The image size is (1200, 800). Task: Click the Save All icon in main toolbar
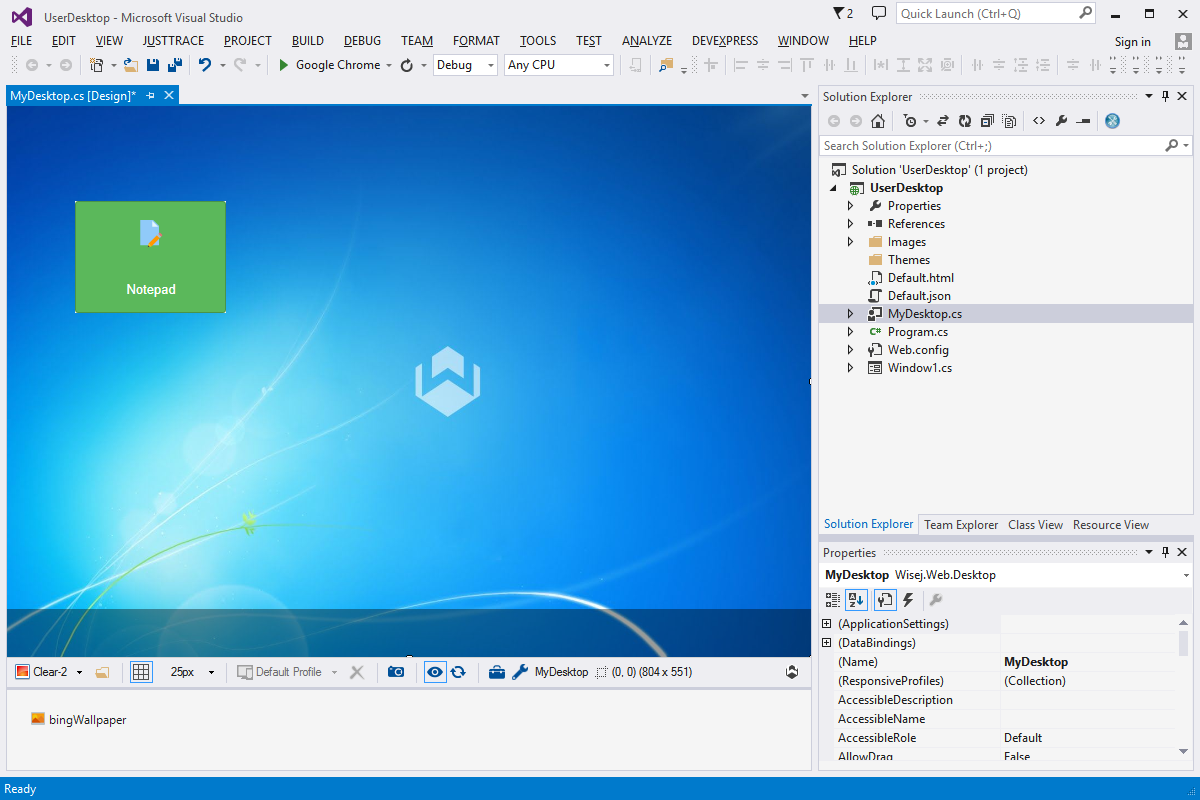pos(174,65)
